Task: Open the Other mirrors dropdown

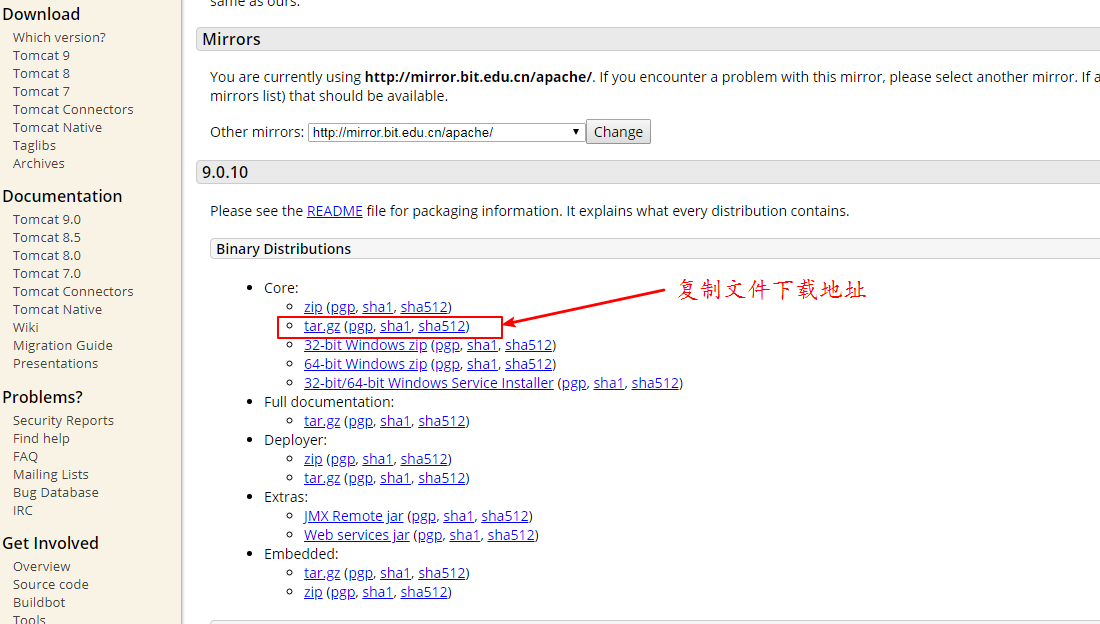Action: (x=446, y=132)
